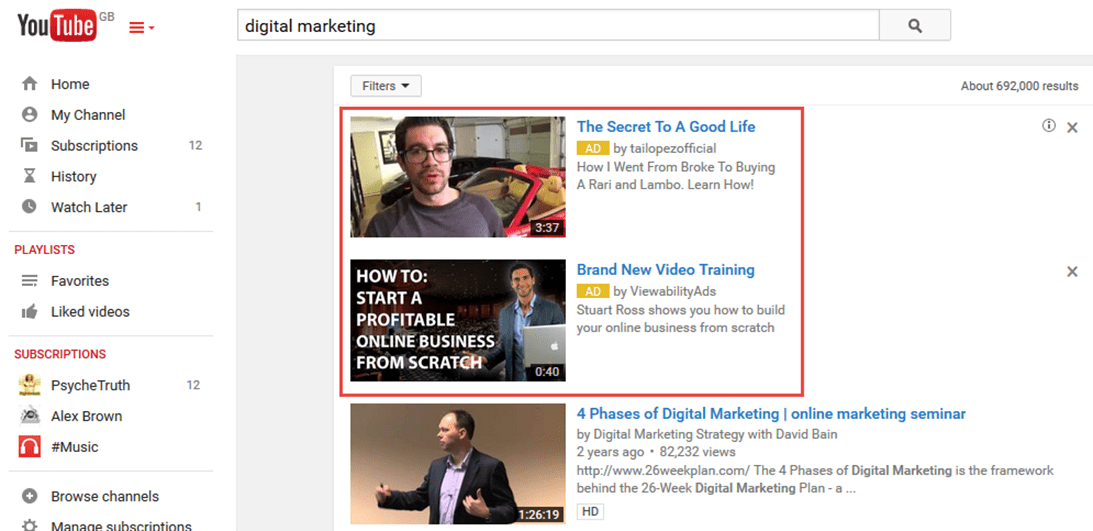Click the 82,232 views text
Viewport: 1093px width, 531px height.
696,452
